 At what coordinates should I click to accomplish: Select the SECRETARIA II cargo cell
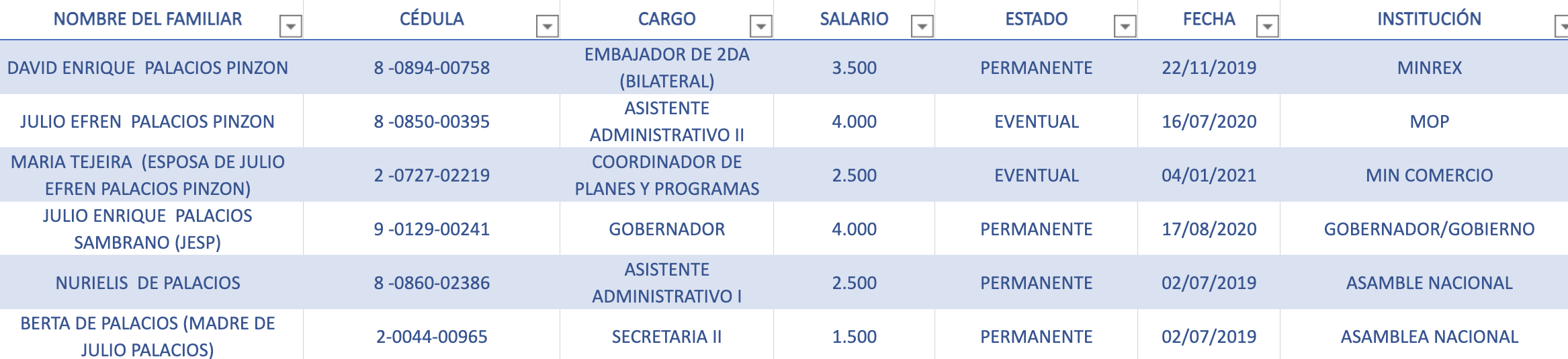(x=666, y=336)
